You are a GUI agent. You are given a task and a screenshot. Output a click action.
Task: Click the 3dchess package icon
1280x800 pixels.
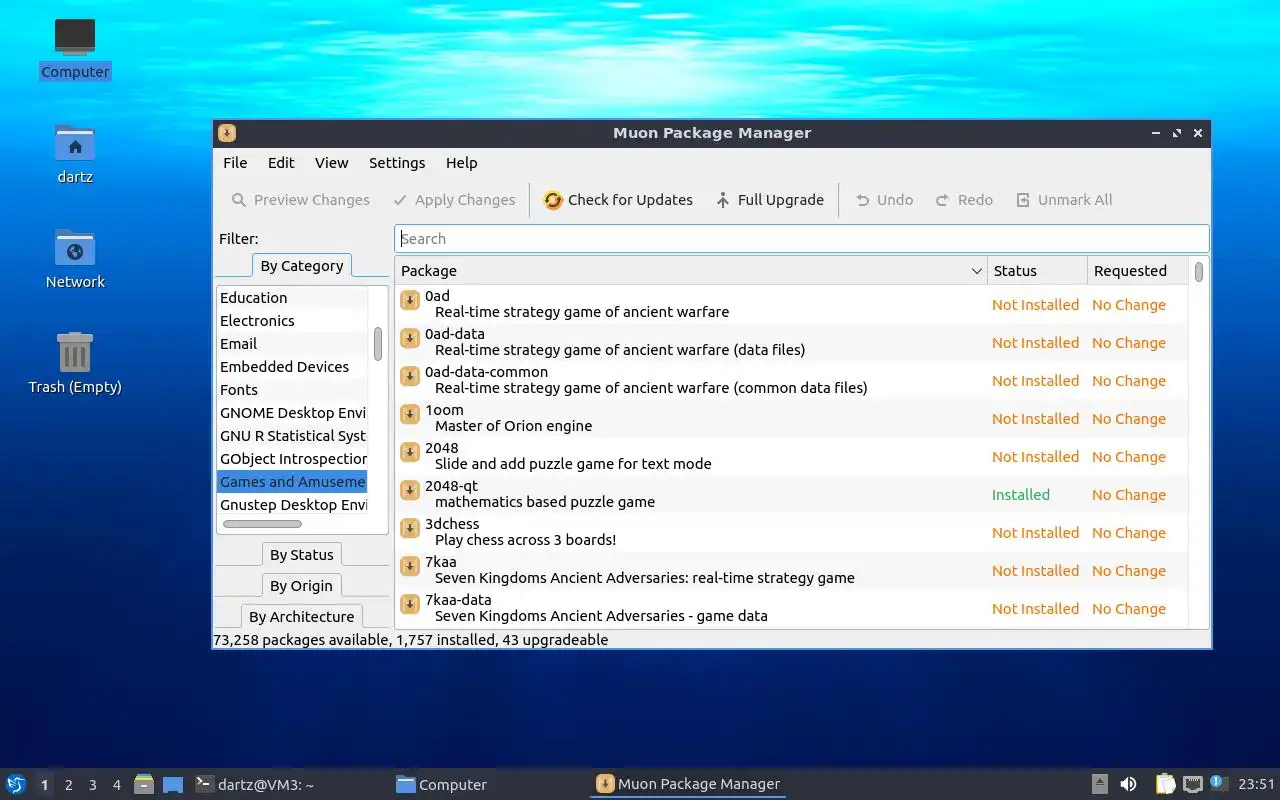tap(410, 528)
